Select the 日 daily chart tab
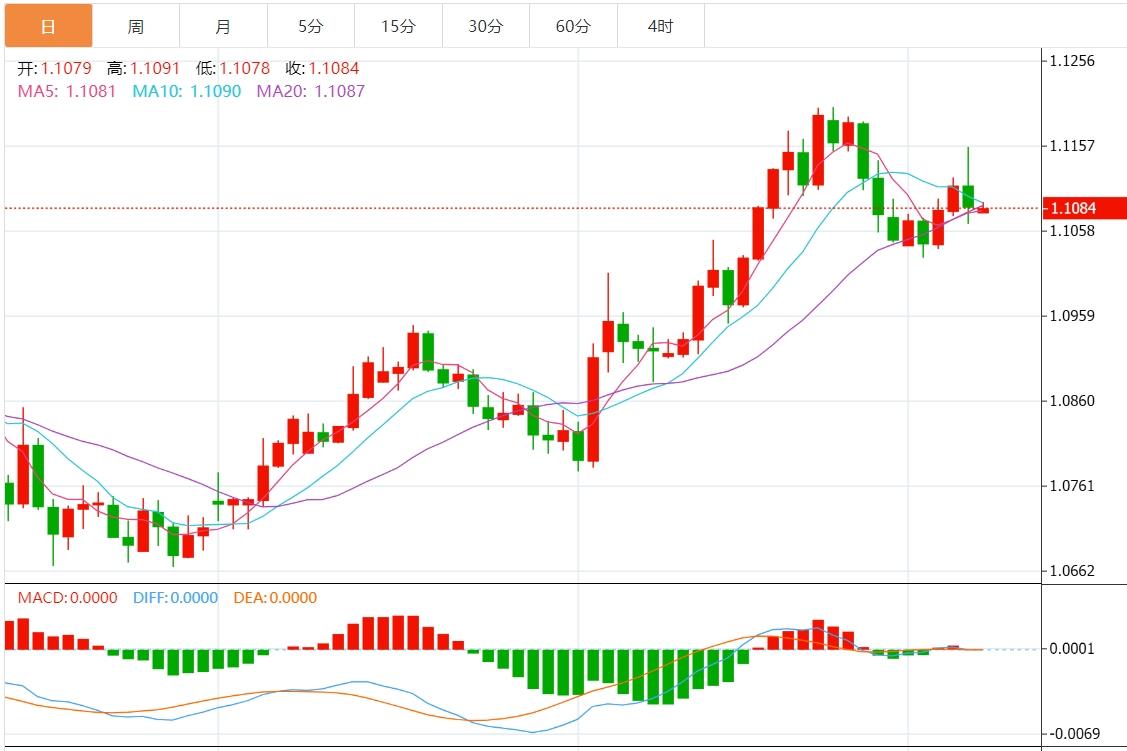This screenshot has height=751, width=1127. [x=48, y=26]
